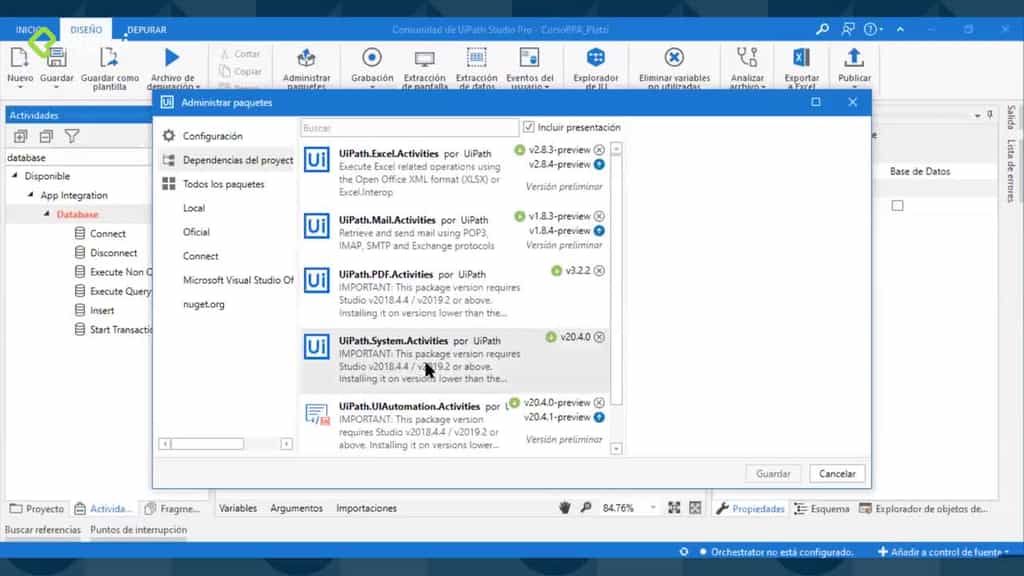Viewport: 1024px width, 576px height.
Task: Open Extracción de datos tool
Action: [477, 57]
